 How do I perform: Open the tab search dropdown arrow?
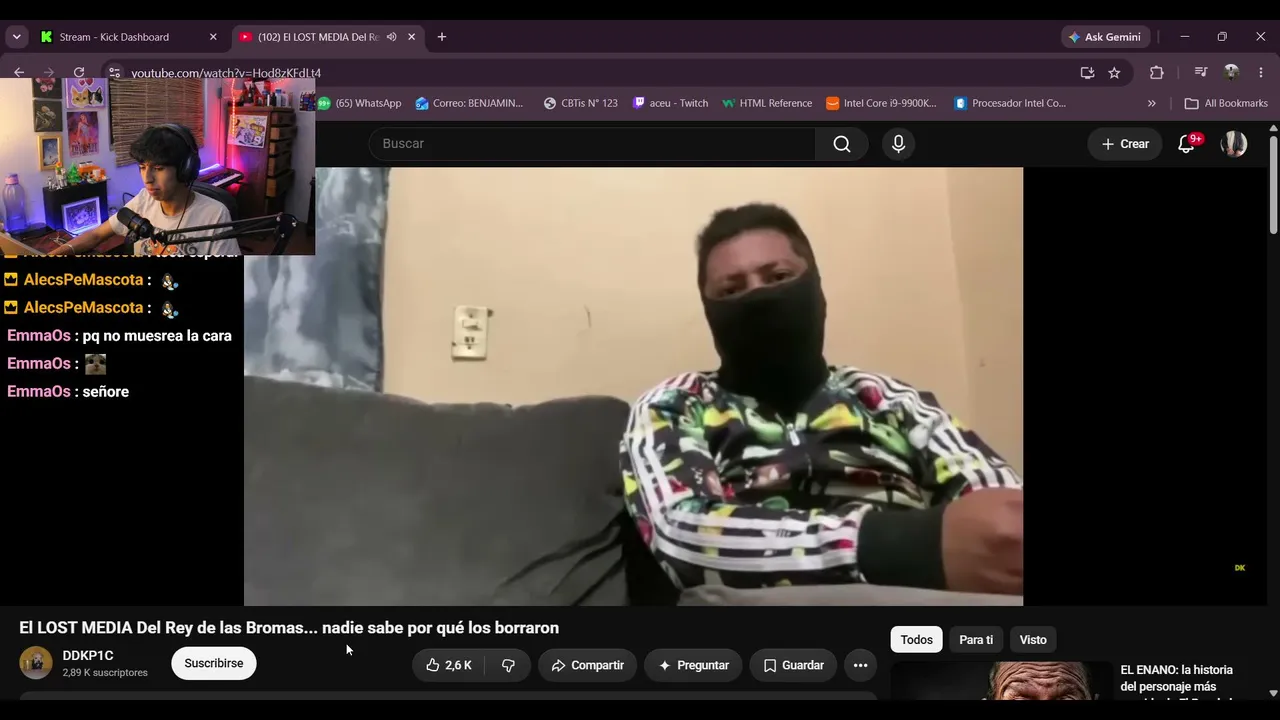(x=16, y=37)
